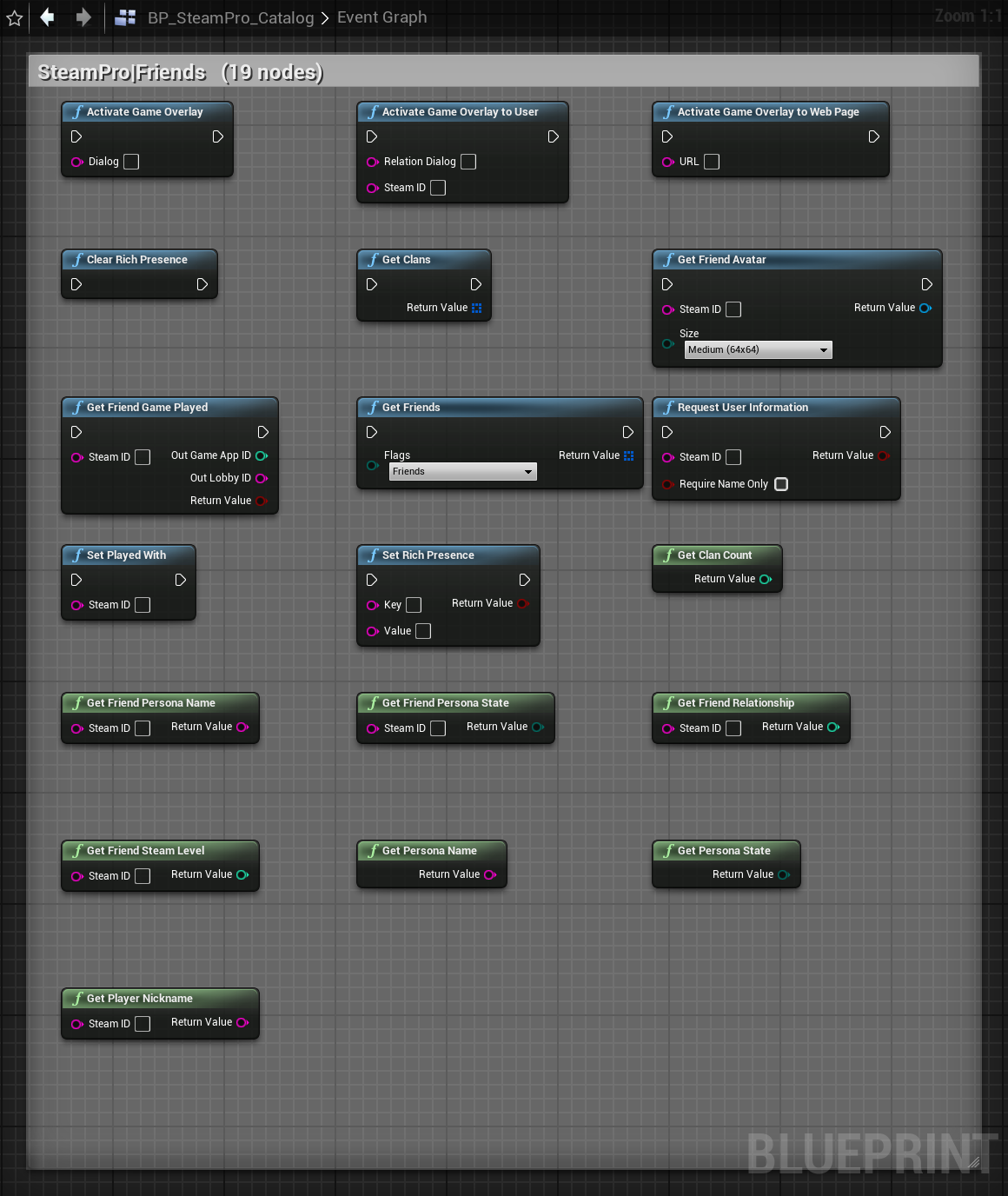The width and height of the screenshot is (1008, 1196).
Task: Click the Dialog input field
Action: (x=131, y=162)
